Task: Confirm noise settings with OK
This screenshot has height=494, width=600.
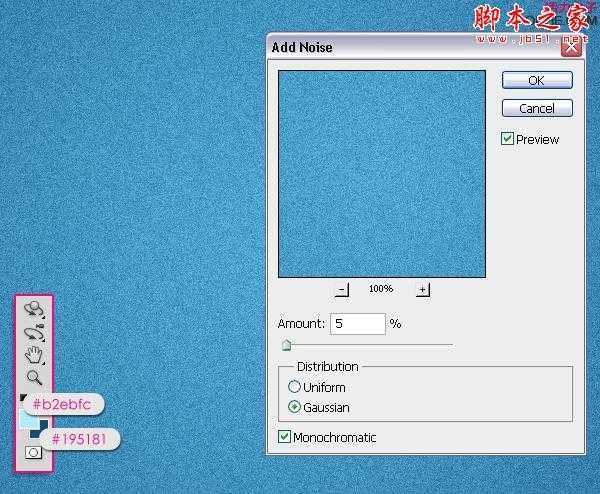Action: pyautogui.click(x=537, y=80)
